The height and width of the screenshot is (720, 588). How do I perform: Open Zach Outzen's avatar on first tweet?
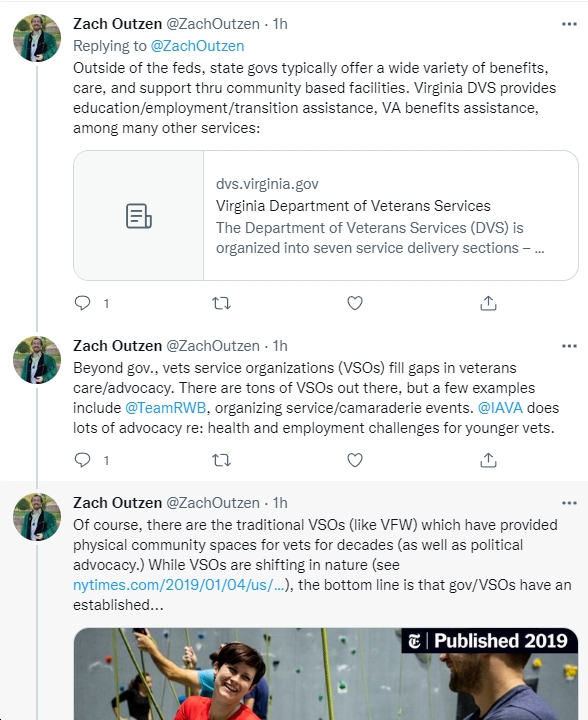tap(37, 38)
